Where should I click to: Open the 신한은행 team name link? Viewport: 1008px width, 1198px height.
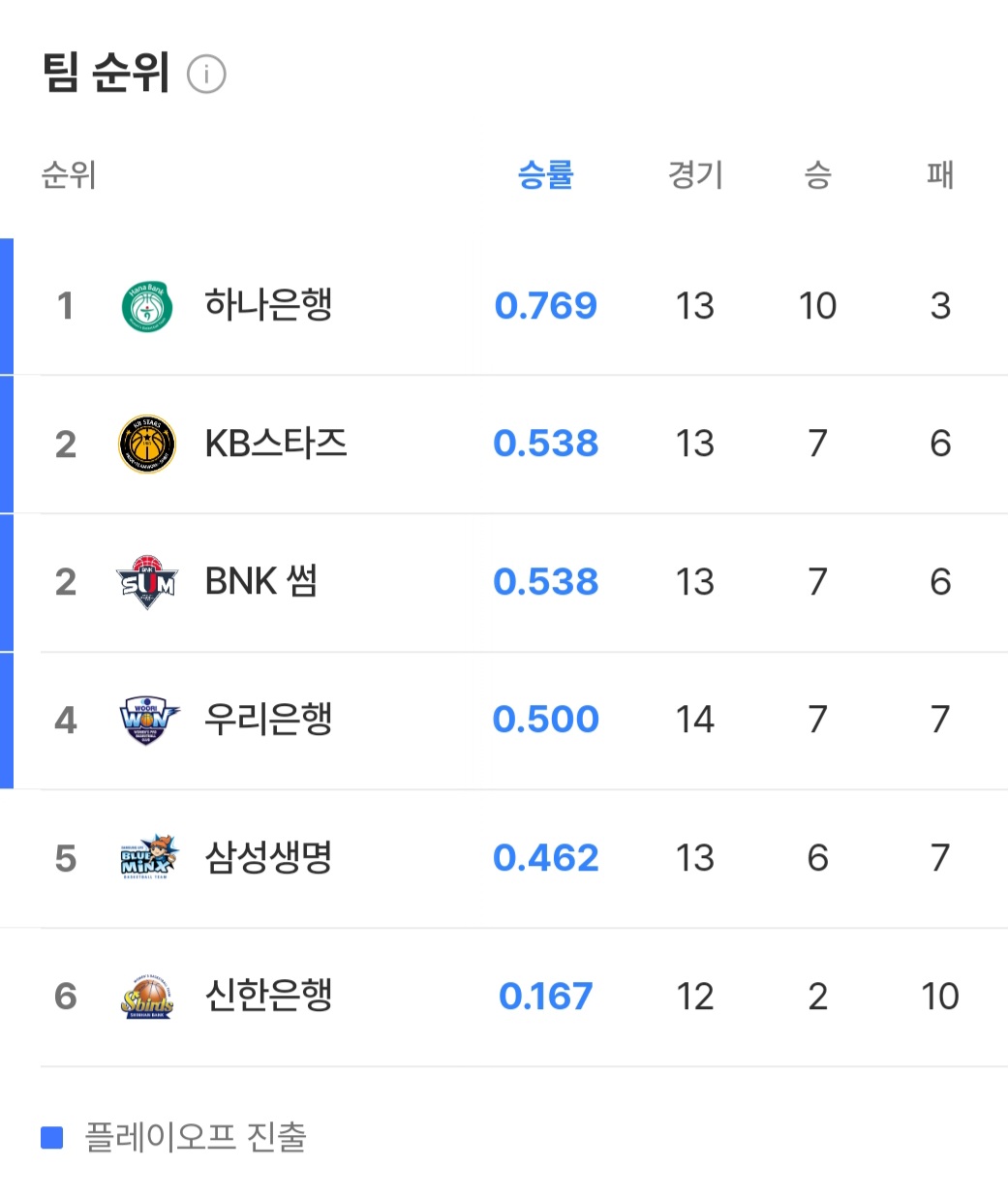[x=268, y=996]
